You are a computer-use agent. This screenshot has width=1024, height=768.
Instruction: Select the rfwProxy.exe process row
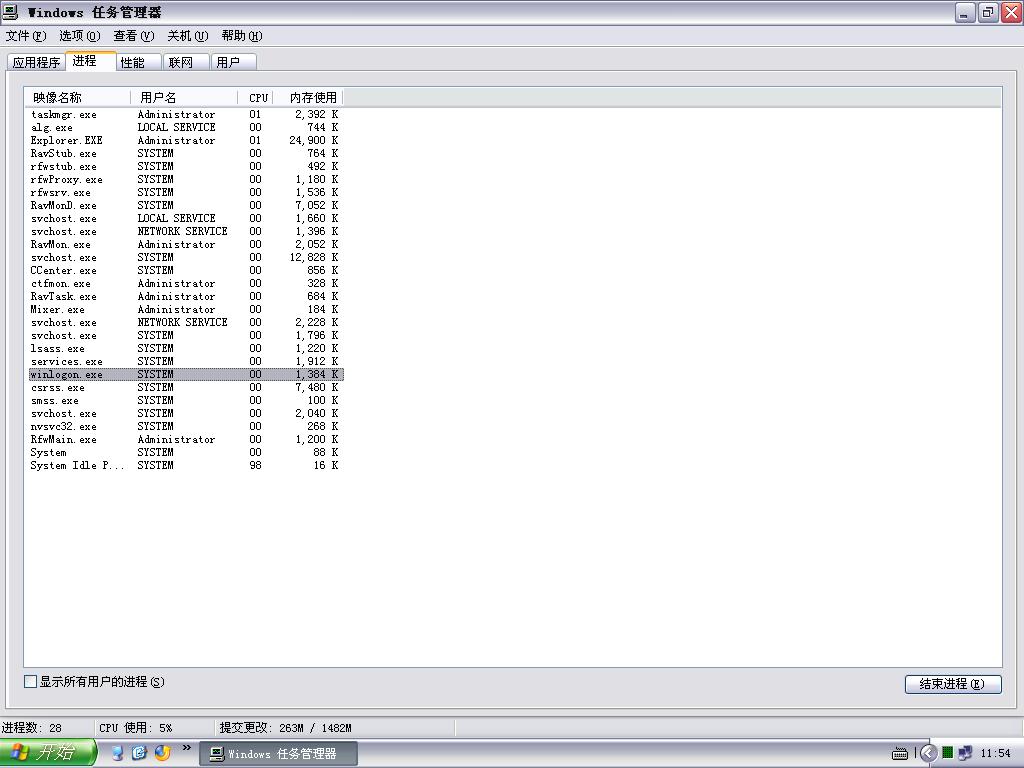(x=185, y=180)
